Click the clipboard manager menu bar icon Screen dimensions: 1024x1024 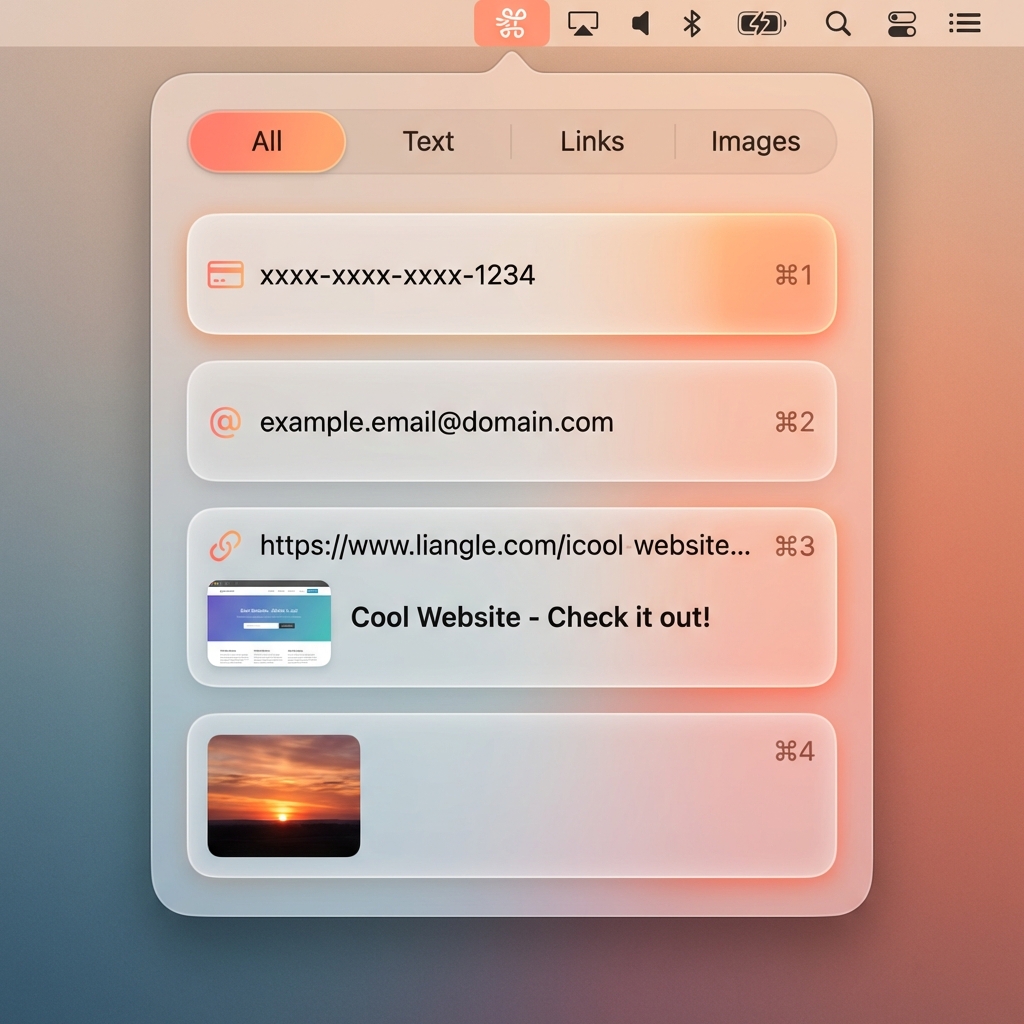pos(512,23)
